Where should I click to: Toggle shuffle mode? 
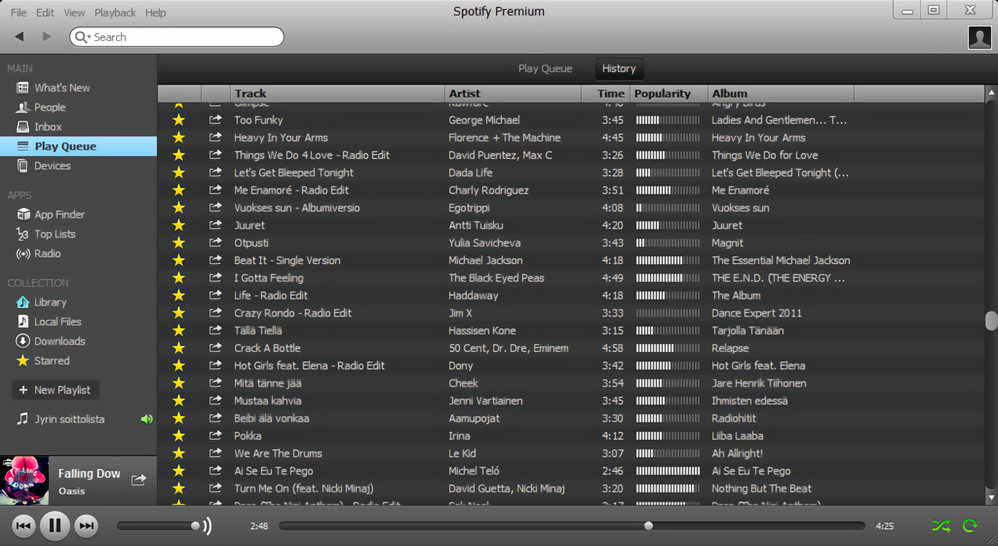click(941, 526)
